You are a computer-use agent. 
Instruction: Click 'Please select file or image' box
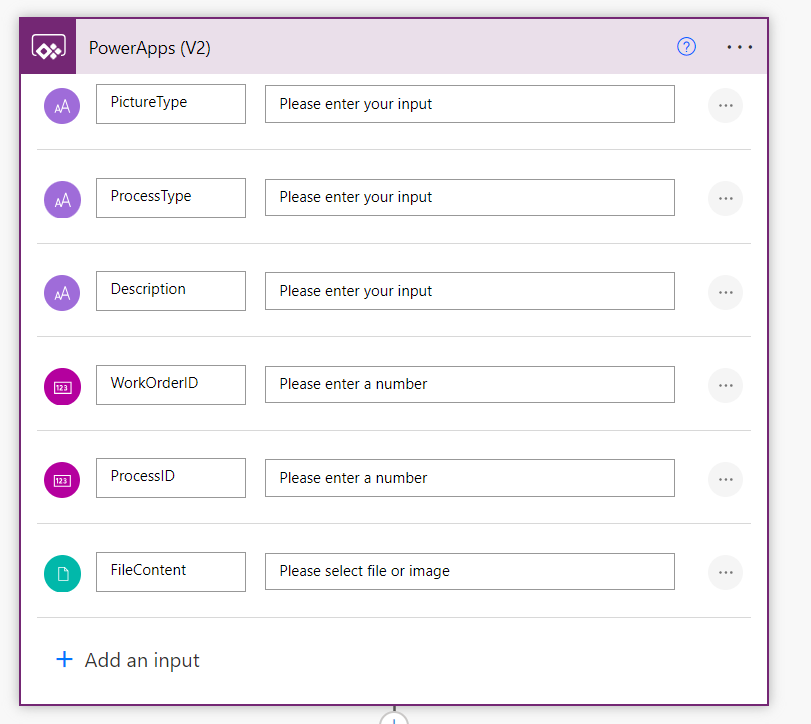pos(470,571)
